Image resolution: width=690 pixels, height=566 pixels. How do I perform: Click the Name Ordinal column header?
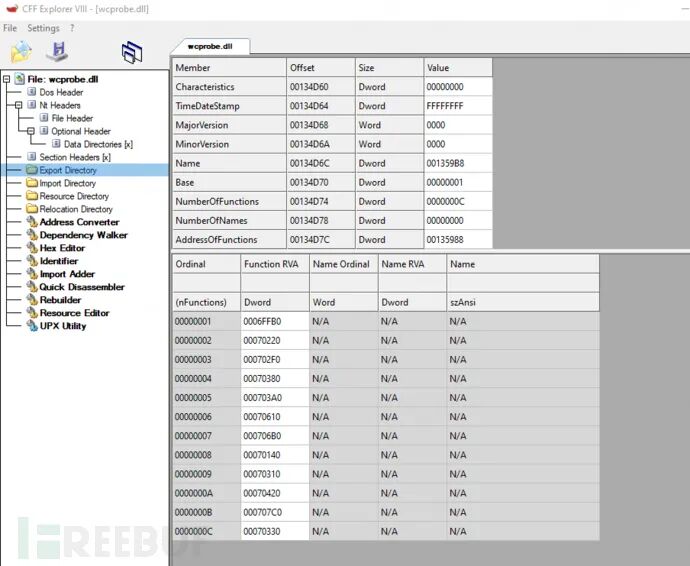coord(343,264)
